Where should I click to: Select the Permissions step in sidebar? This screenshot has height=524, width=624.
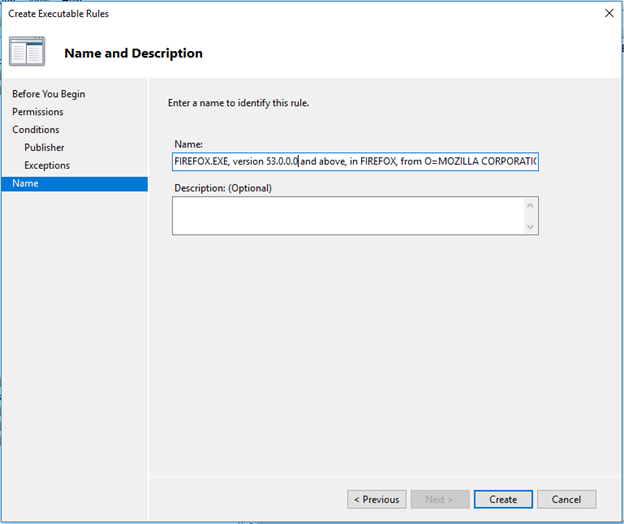pos(37,112)
